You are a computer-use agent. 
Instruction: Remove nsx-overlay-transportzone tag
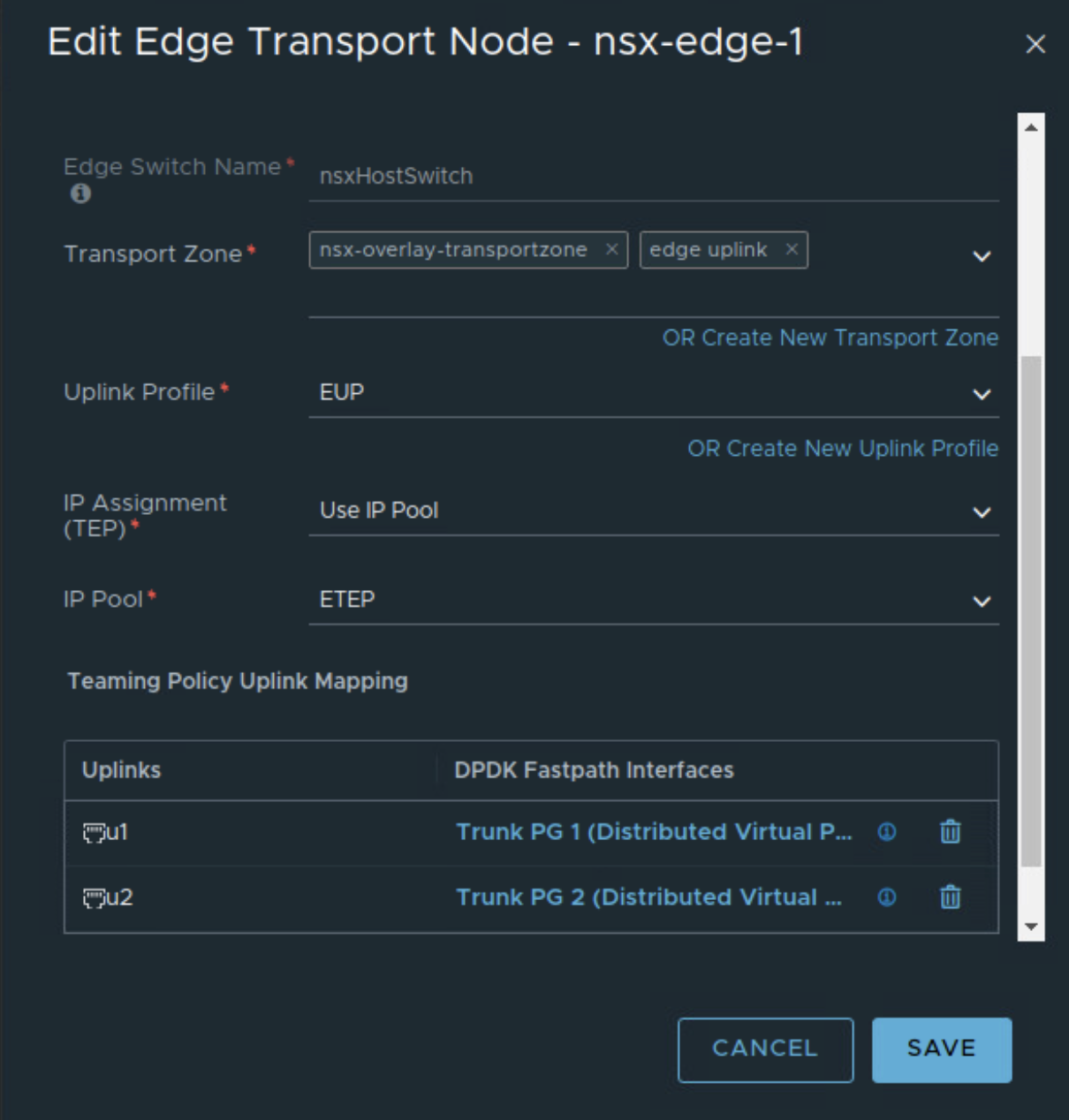(611, 250)
